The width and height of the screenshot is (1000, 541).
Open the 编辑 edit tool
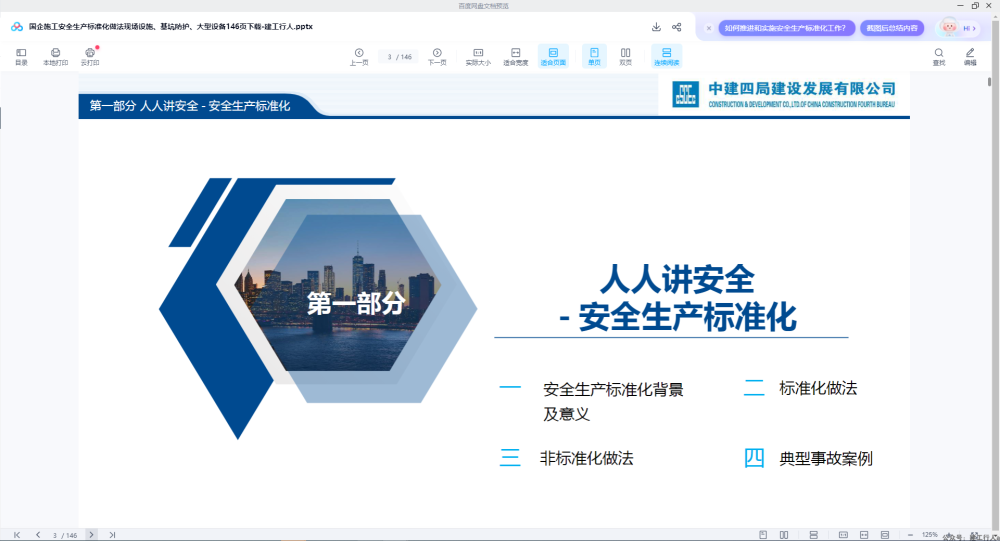(x=970, y=56)
